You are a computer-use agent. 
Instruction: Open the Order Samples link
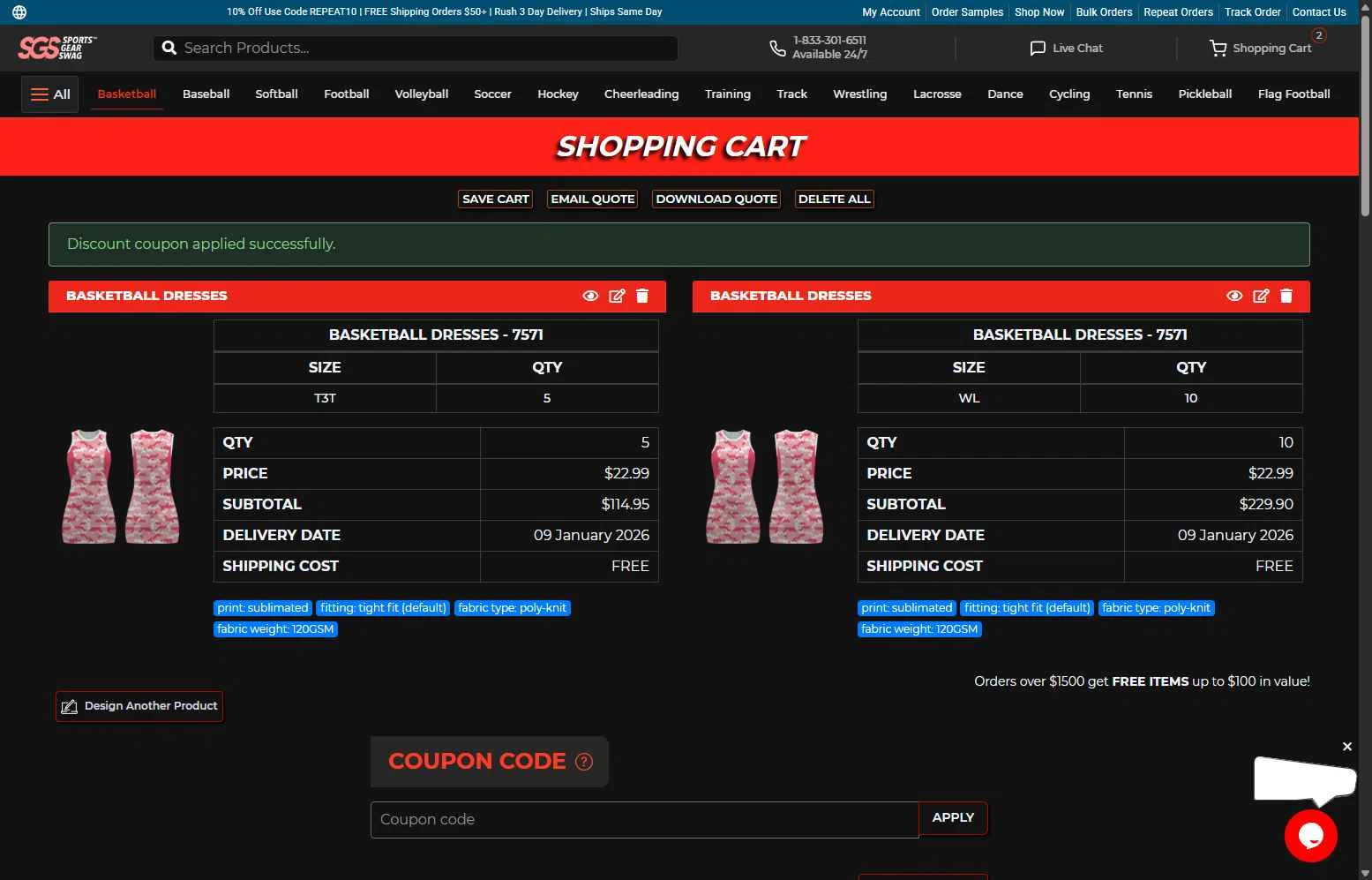[967, 12]
